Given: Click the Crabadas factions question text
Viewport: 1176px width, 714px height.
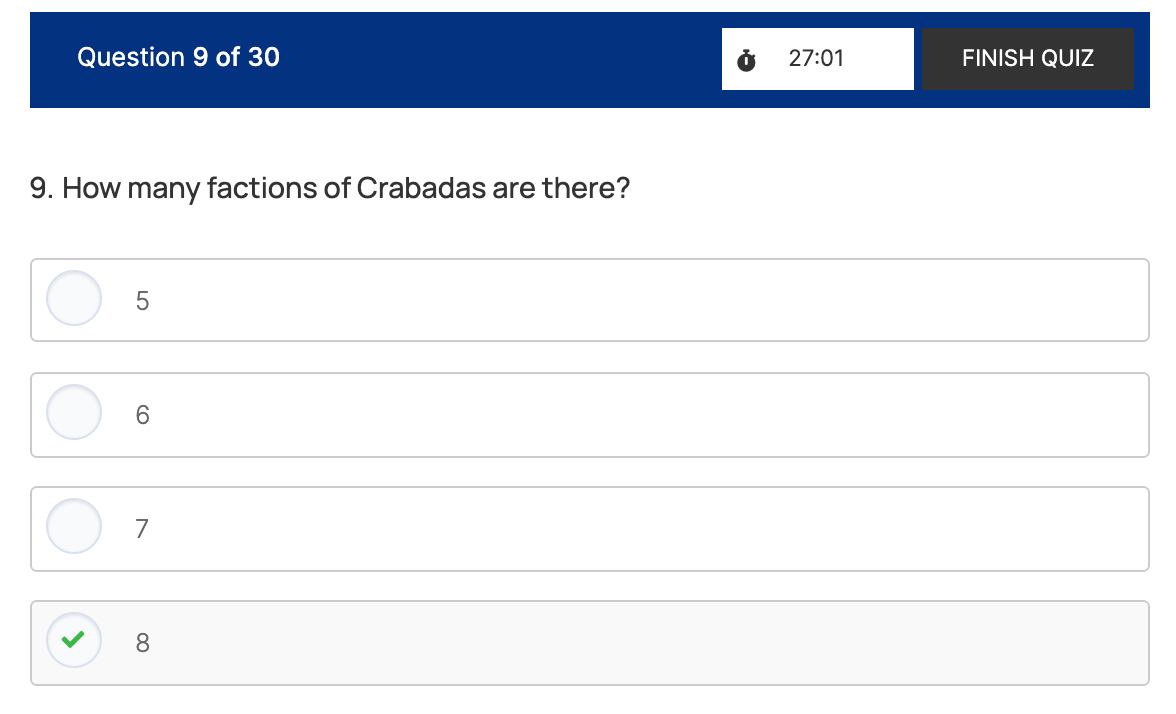Looking at the screenshot, I should coord(330,188).
